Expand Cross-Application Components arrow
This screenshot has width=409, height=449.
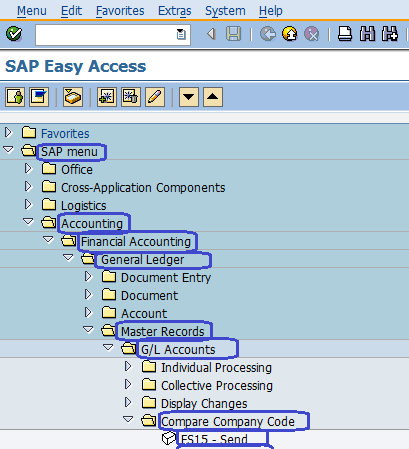(28, 186)
